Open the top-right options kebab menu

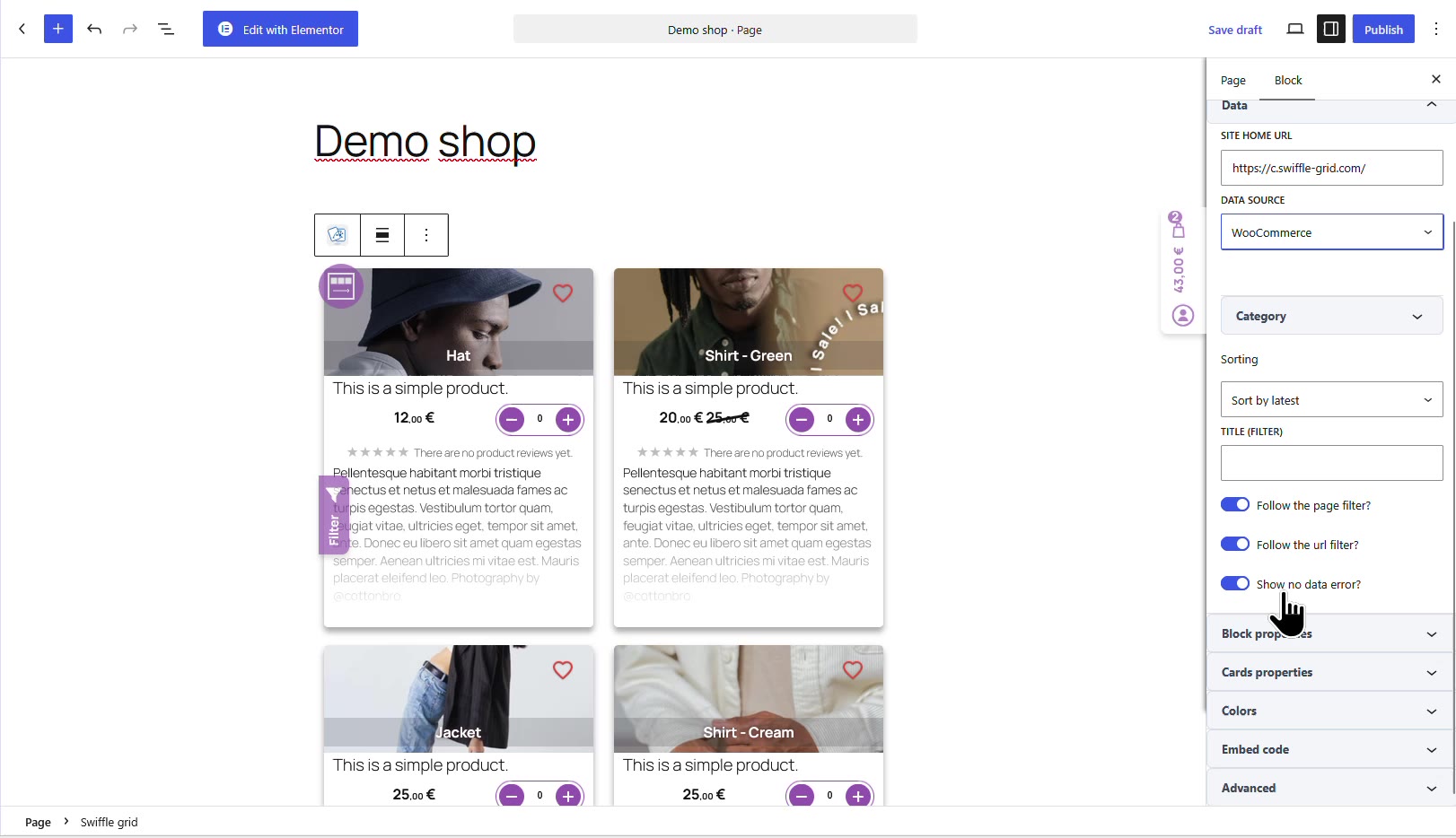pos(1436,29)
